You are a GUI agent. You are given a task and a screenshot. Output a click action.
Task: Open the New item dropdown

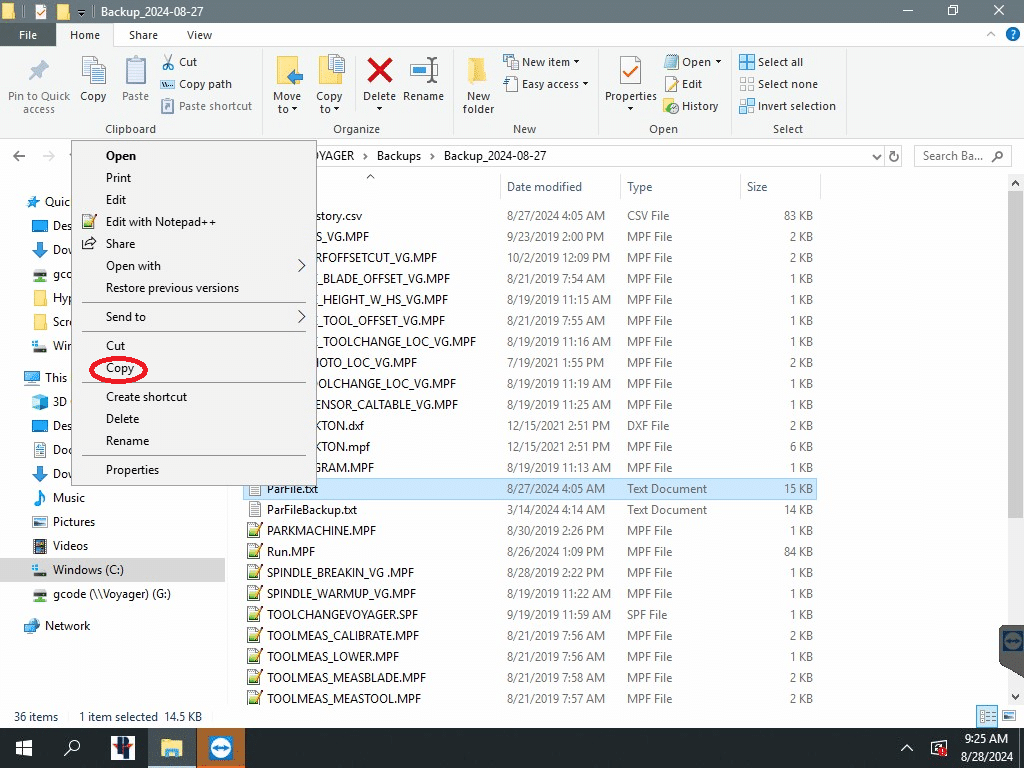[550, 62]
